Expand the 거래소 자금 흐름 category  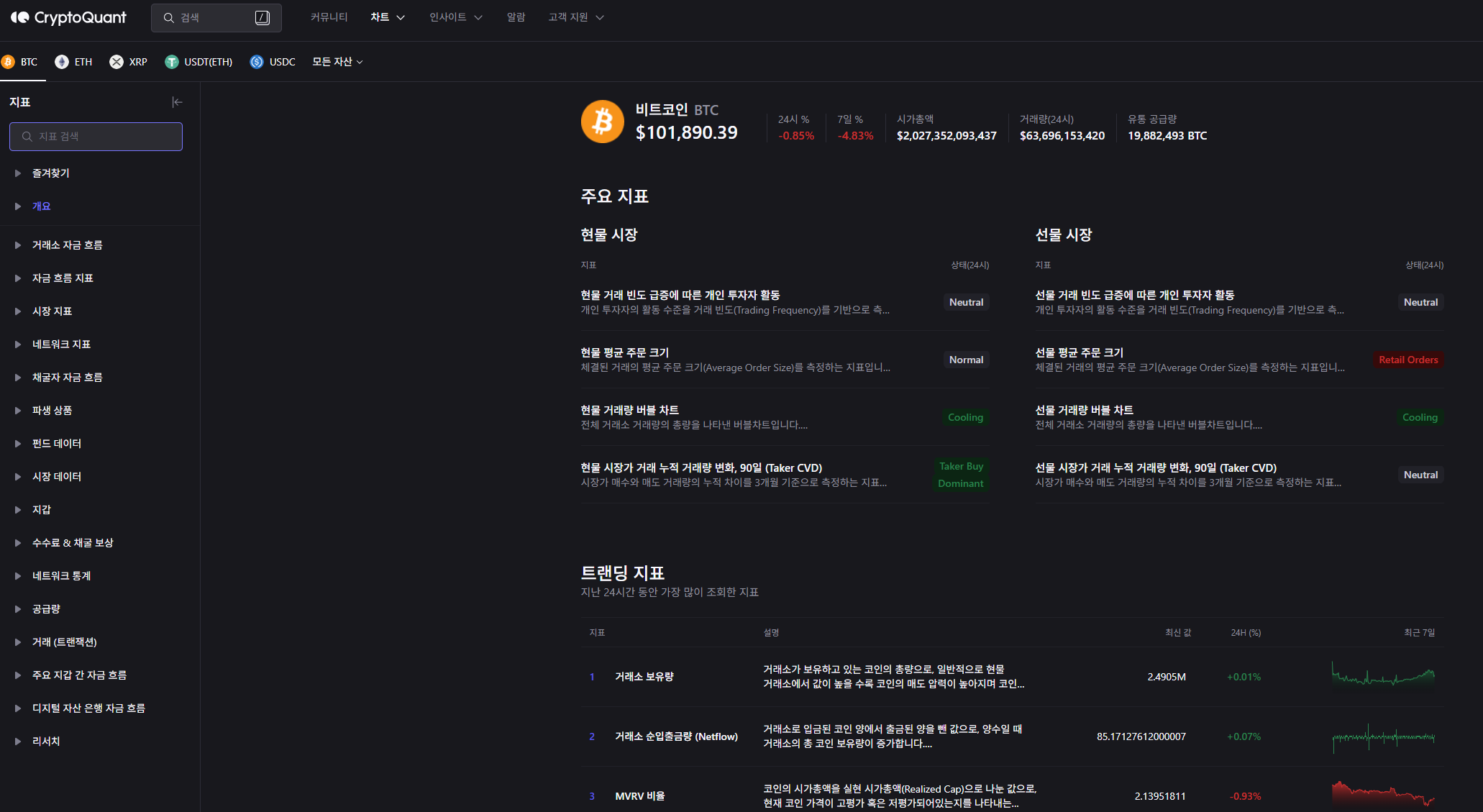tap(67, 245)
